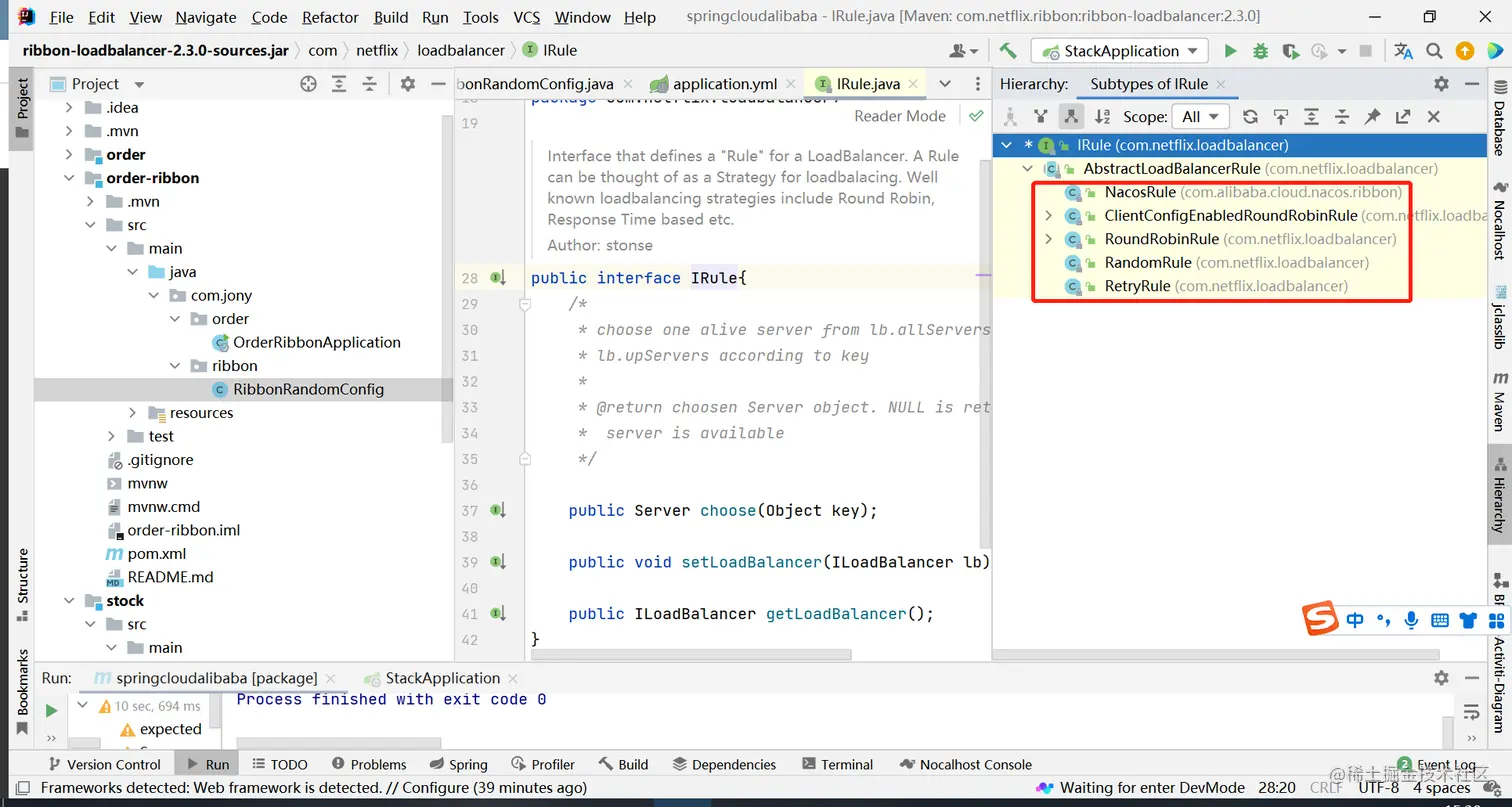
Task: Close the hierarchy view with X icon
Action: (x=1433, y=117)
